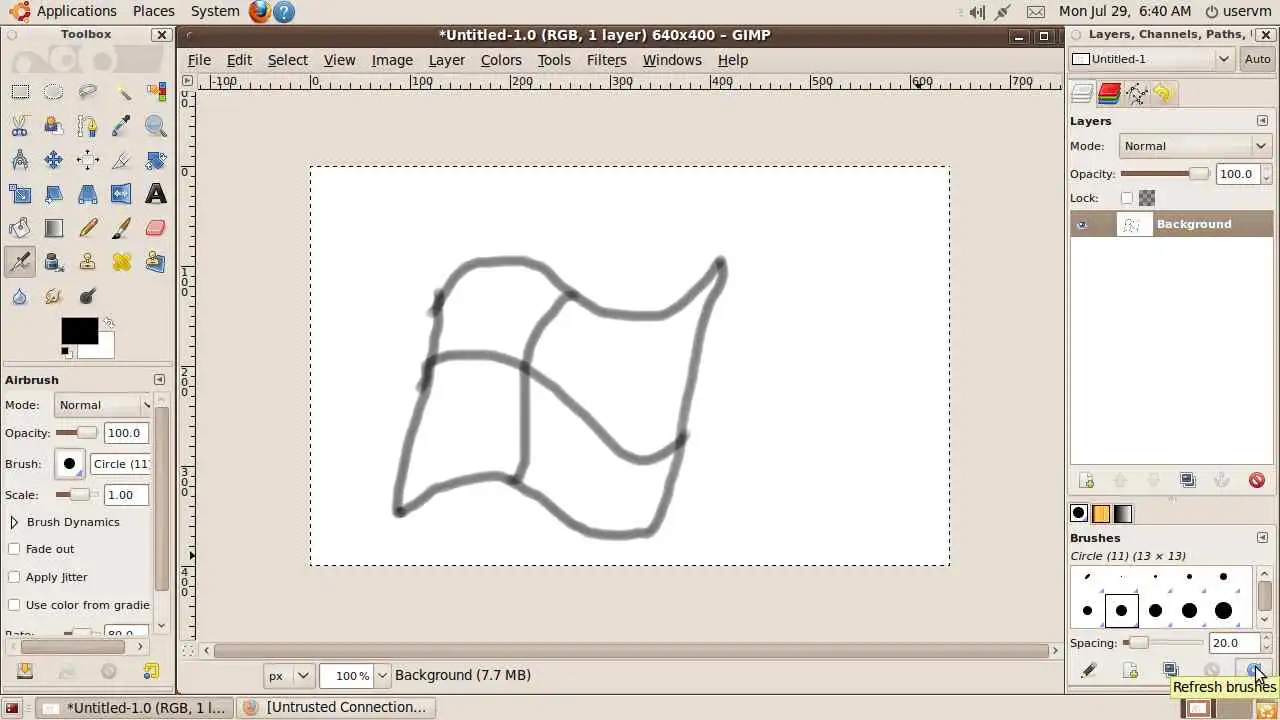This screenshot has width=1280, height=720.
Task: Duplicate the layer in Layers panel
Action: click(1188, 480)
